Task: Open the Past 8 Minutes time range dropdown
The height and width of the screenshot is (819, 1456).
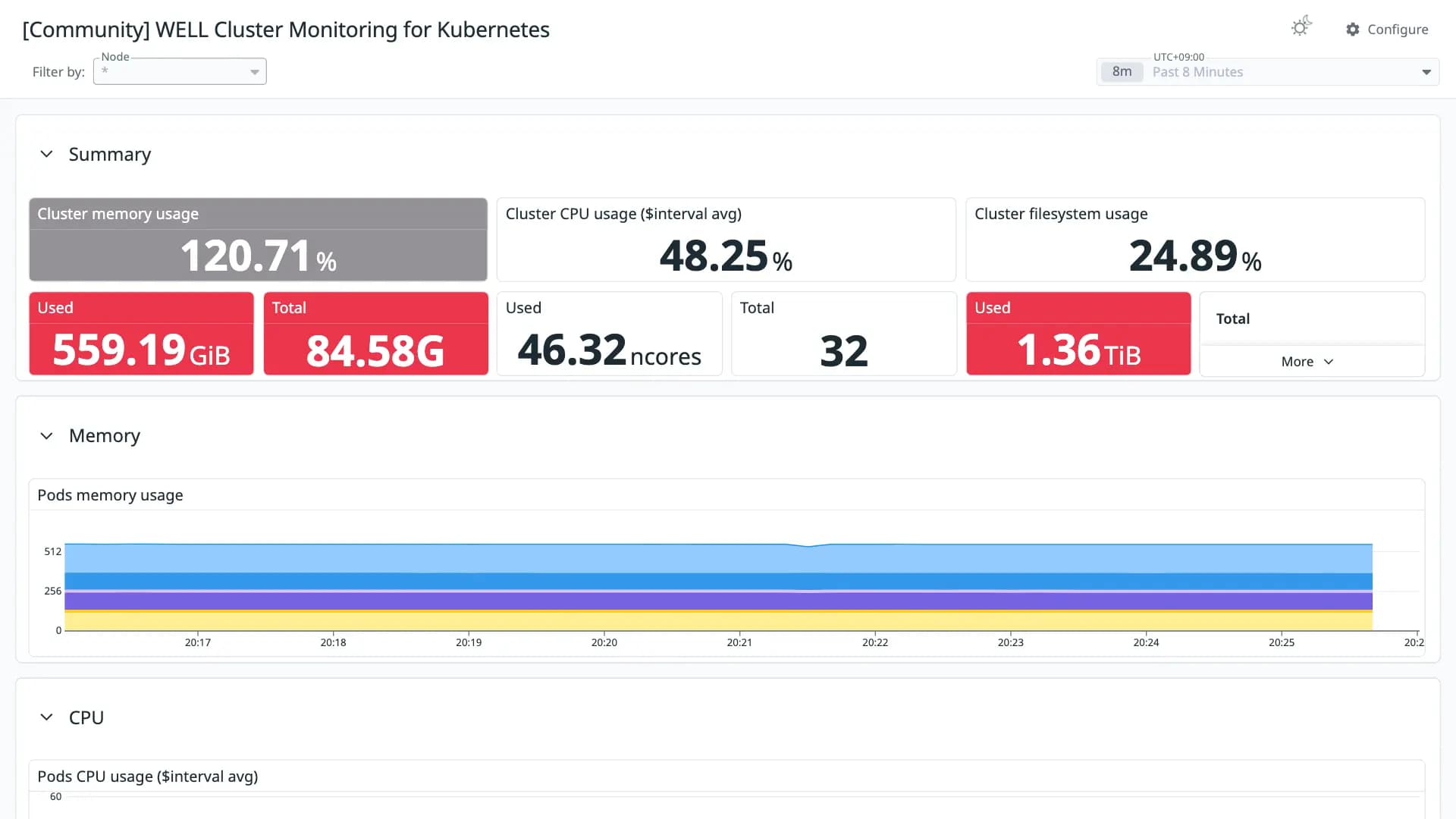Action: pyautogui.click(x=1268, y=72)
